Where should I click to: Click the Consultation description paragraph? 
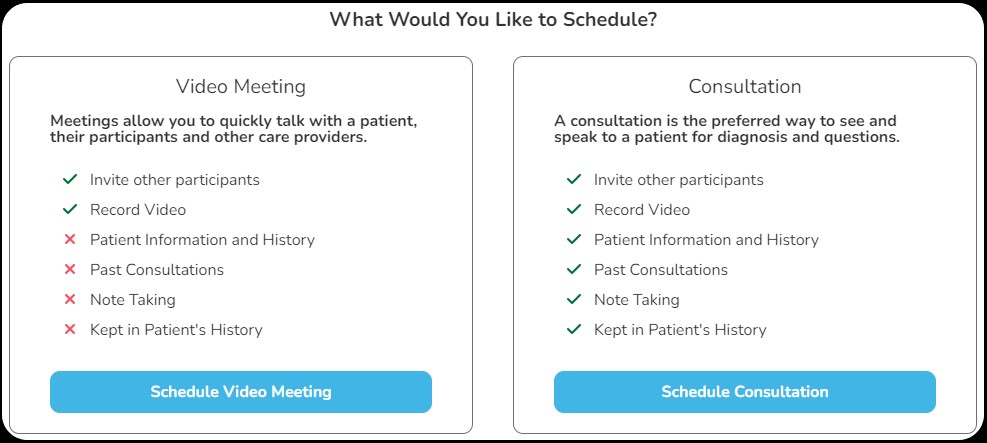727,129
